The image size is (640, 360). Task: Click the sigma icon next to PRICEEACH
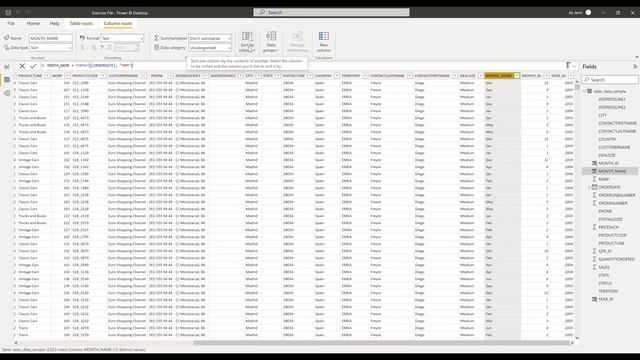point(595,227)
